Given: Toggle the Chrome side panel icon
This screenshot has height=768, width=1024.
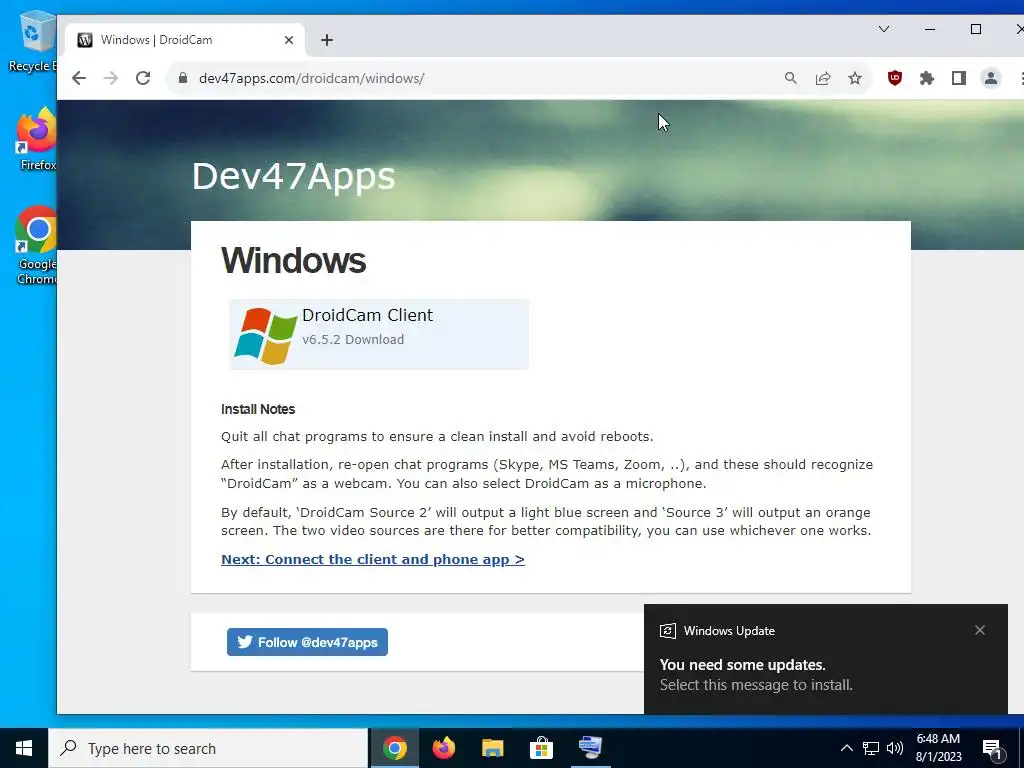Looking at the screenshot, I should click(x=959, y=78).
